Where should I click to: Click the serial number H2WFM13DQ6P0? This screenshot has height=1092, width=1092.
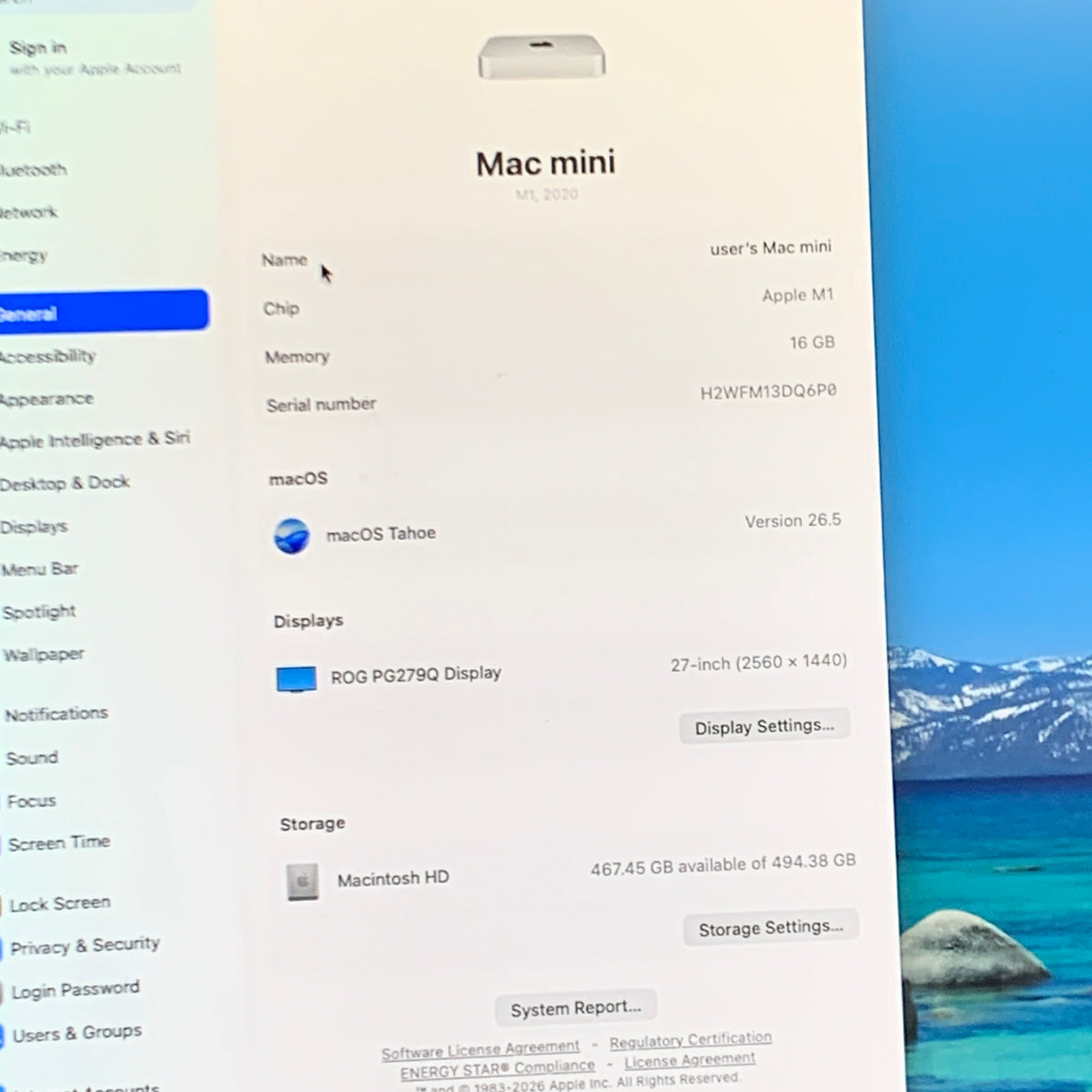(x=768, y=392)
